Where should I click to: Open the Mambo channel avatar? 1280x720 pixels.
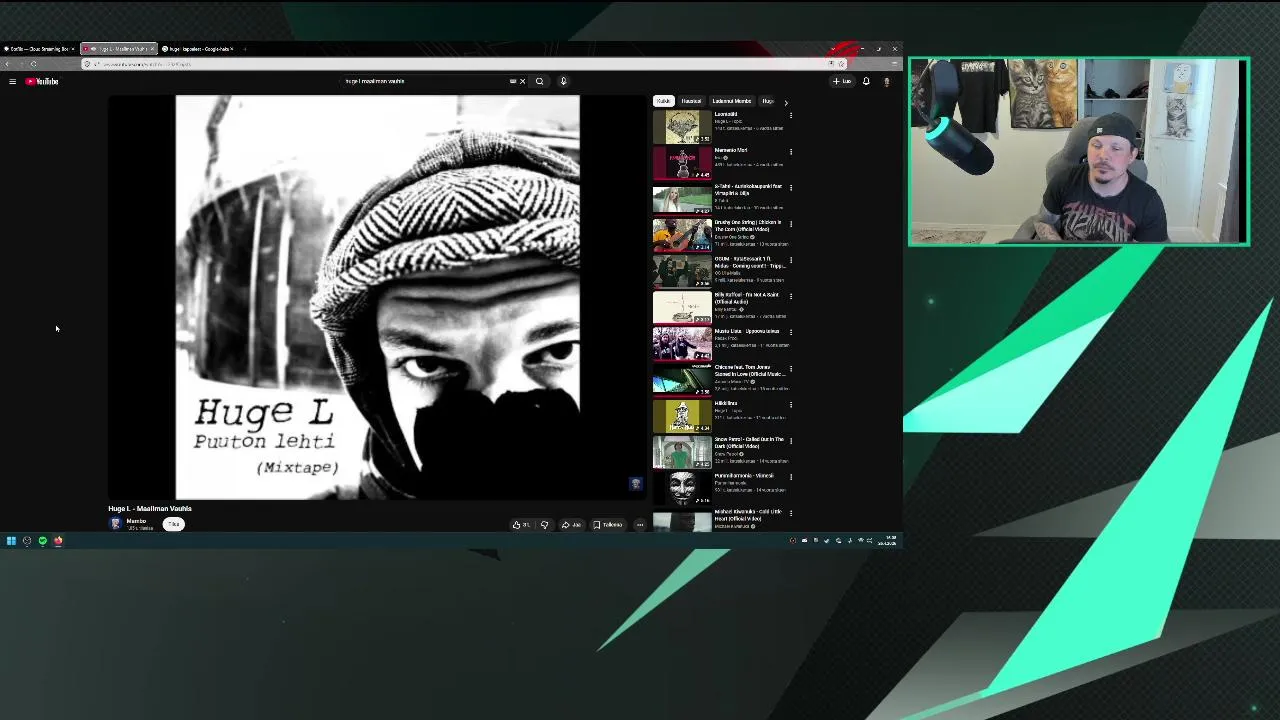click(115, 524)
